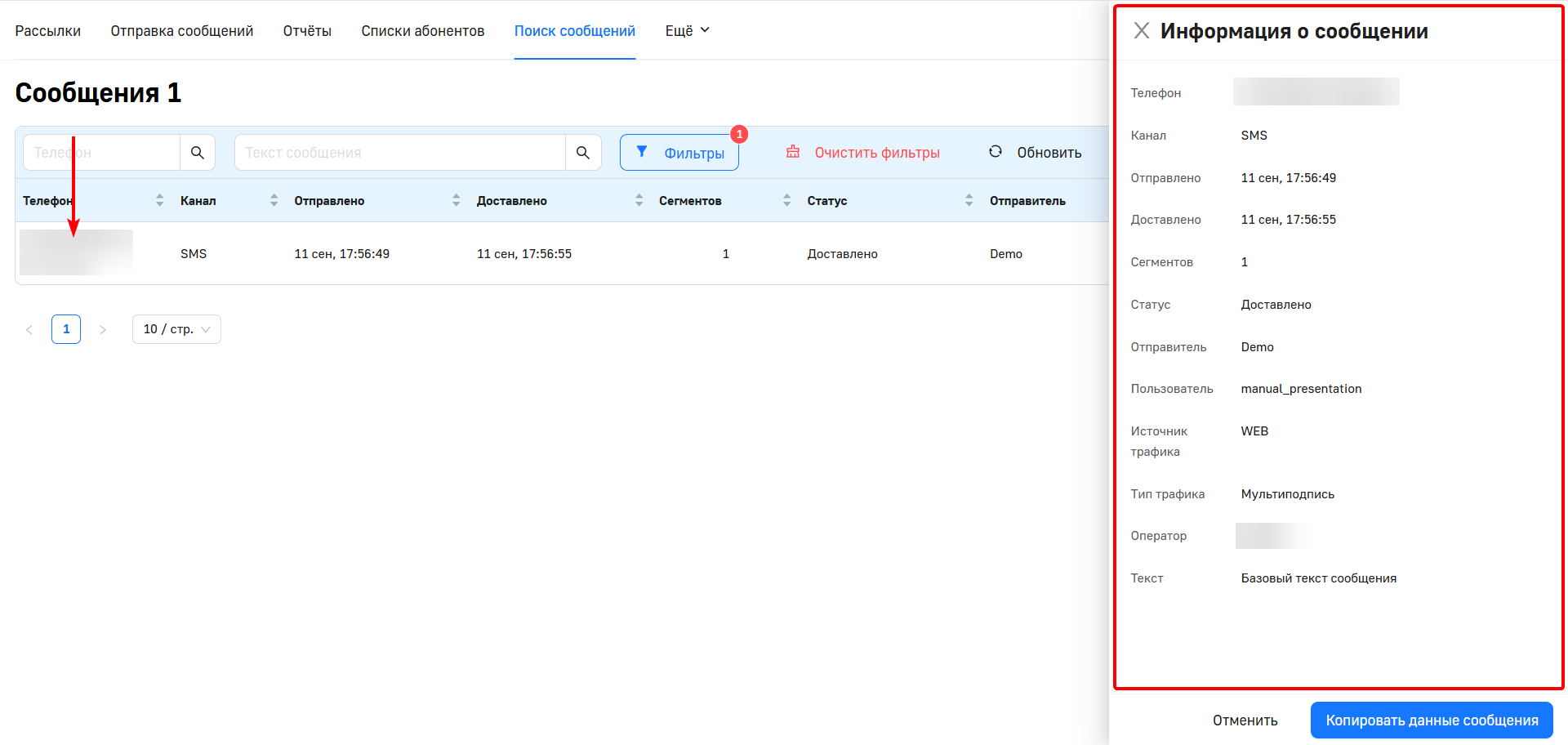Sort table by Телефон column

click(159, 200)
